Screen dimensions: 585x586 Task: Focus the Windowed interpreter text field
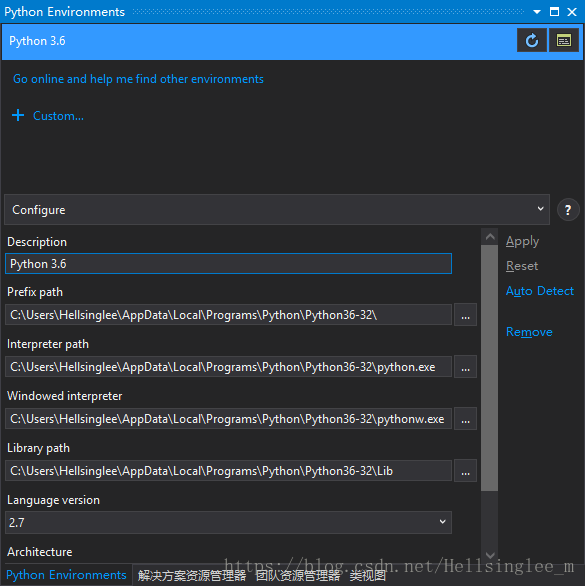(x=228, y=419)
